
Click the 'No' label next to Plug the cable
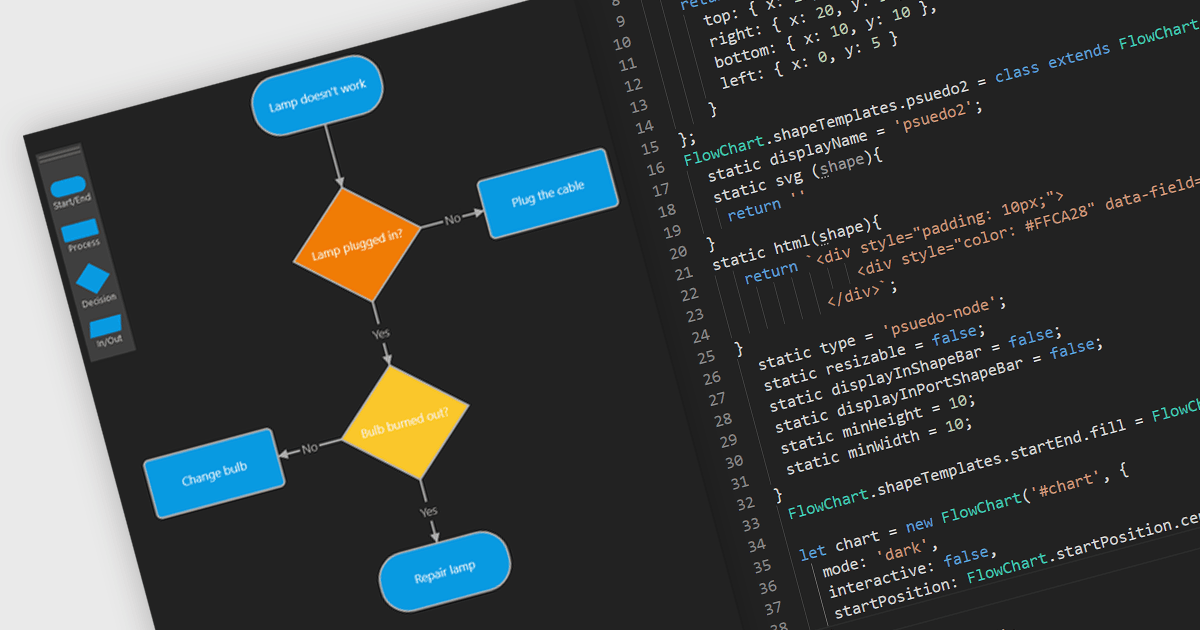click(x=453, y=218)
